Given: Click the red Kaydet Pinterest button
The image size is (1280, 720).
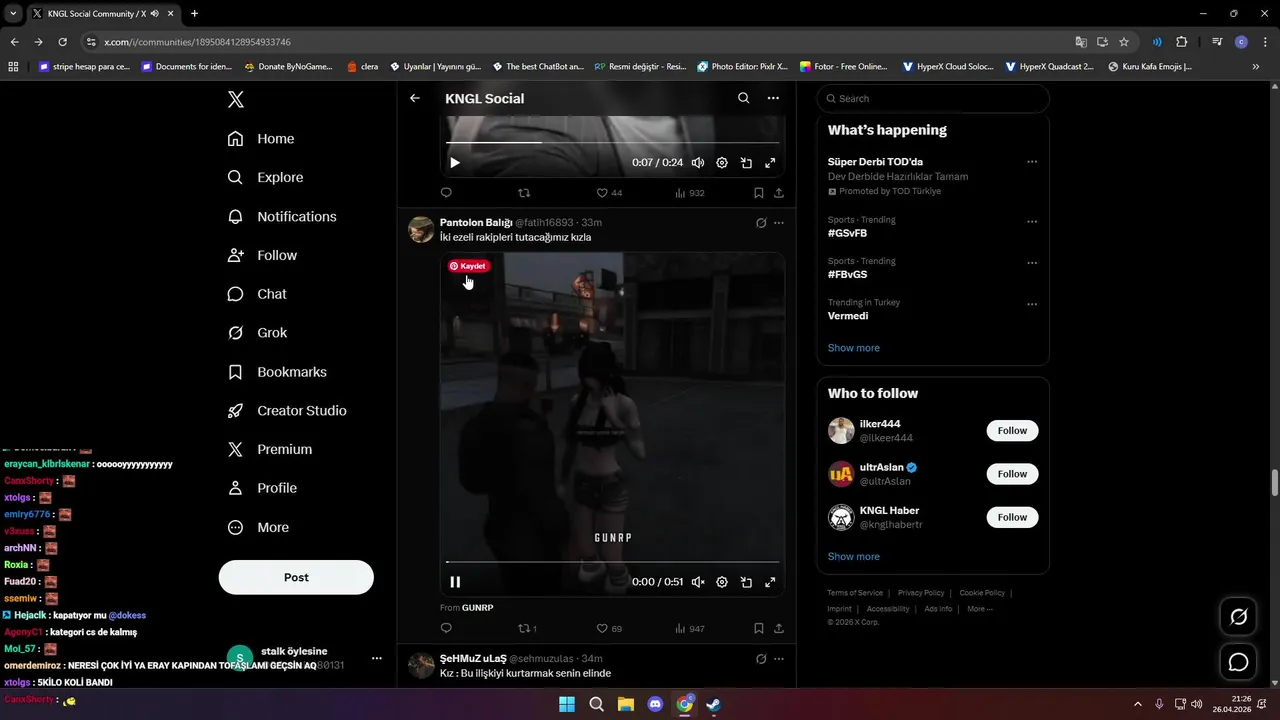Looking at the screenshot, I should pyautogui.click(x=469, y=266).
